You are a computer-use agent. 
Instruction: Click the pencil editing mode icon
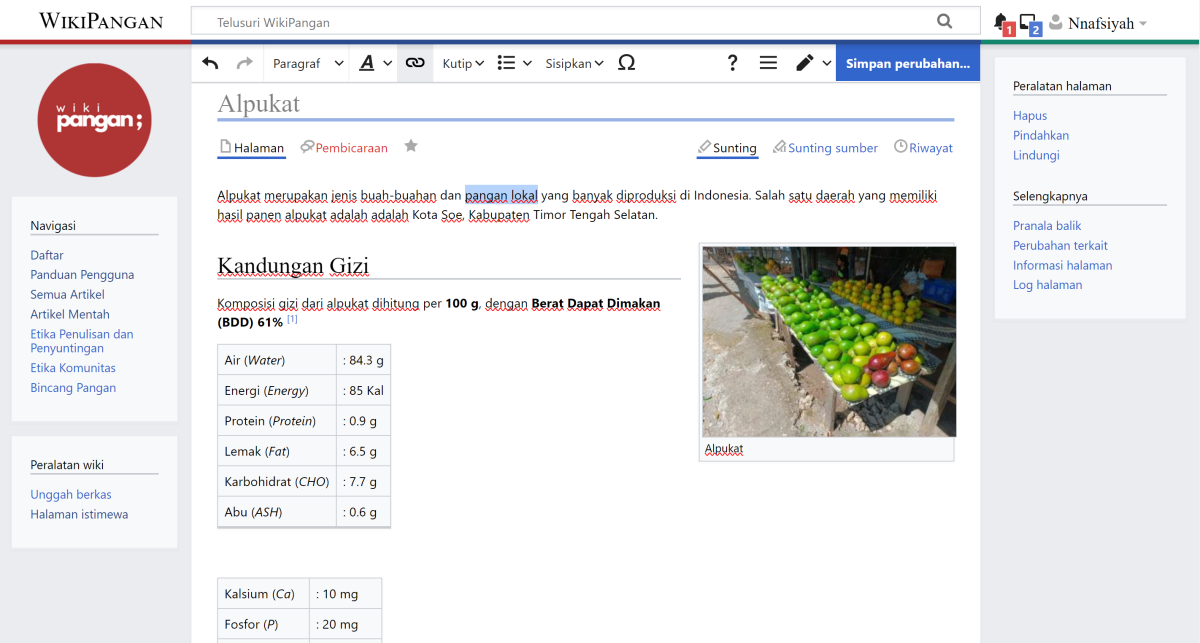[806, 62]
